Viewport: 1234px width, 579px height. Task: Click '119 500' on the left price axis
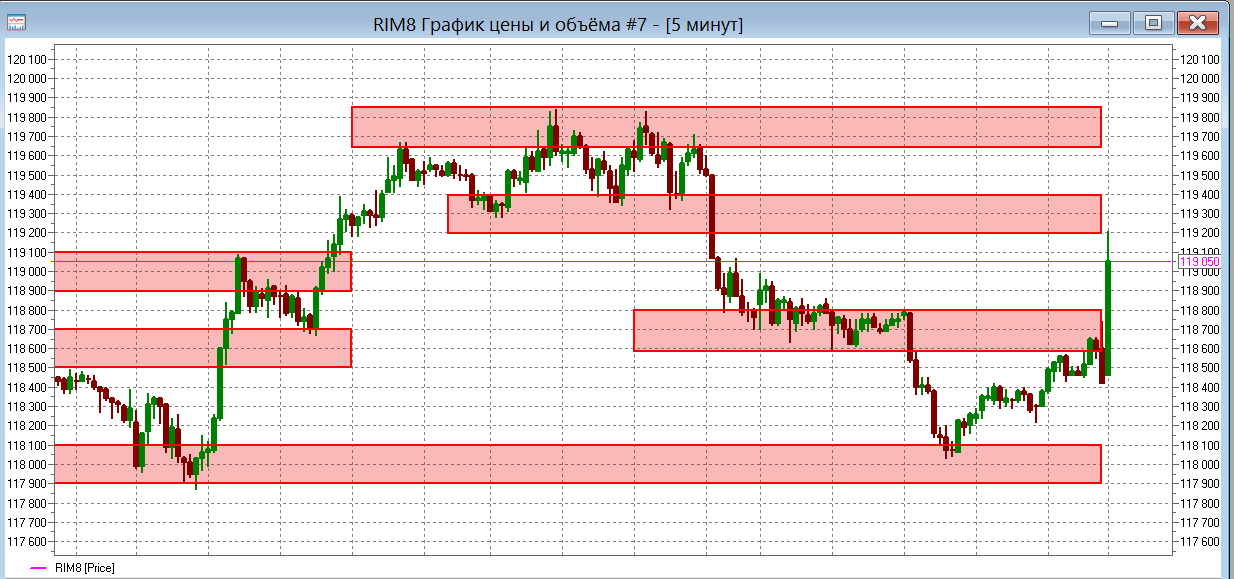pos(28,175)
